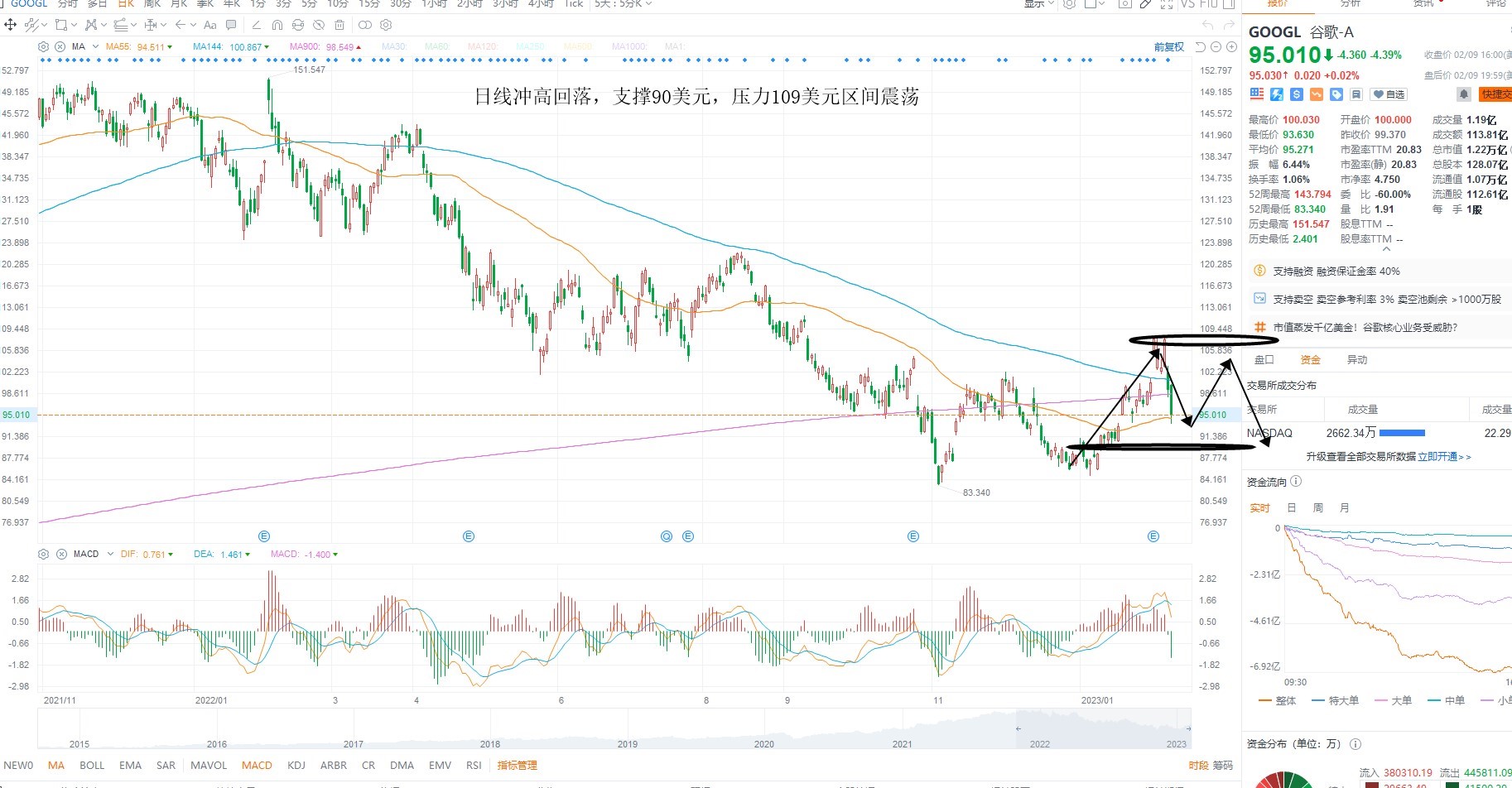The image size is (1512, 788).
Task: Toggle MA55 line visibility arrow
Action: click(x=170, y=47)
